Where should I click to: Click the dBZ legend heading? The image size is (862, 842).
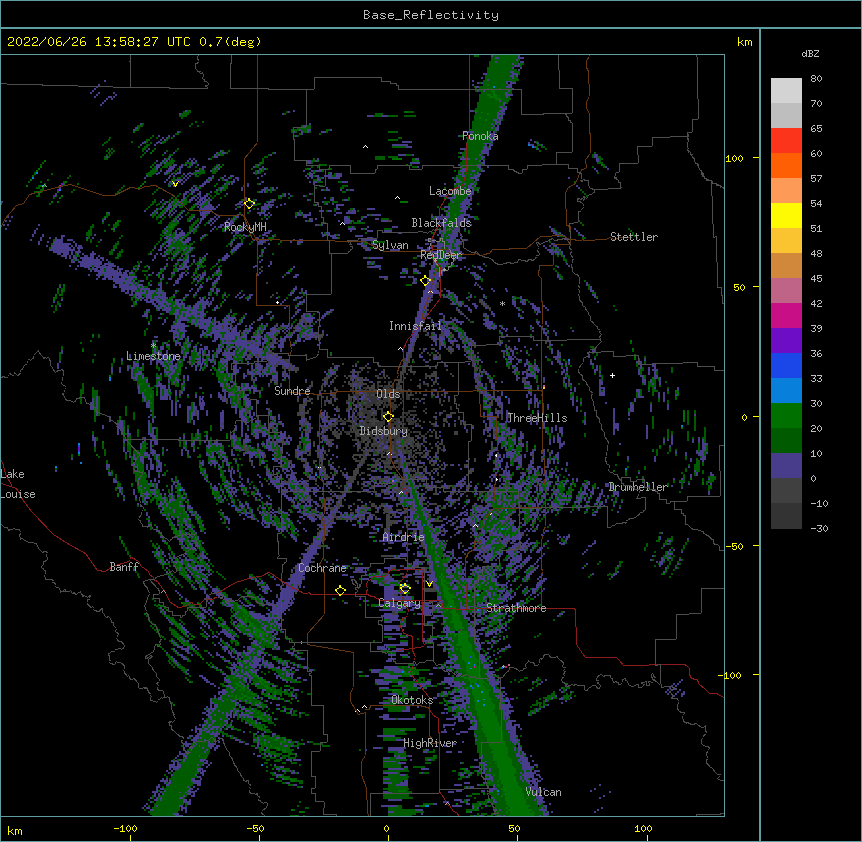(810, 53)
